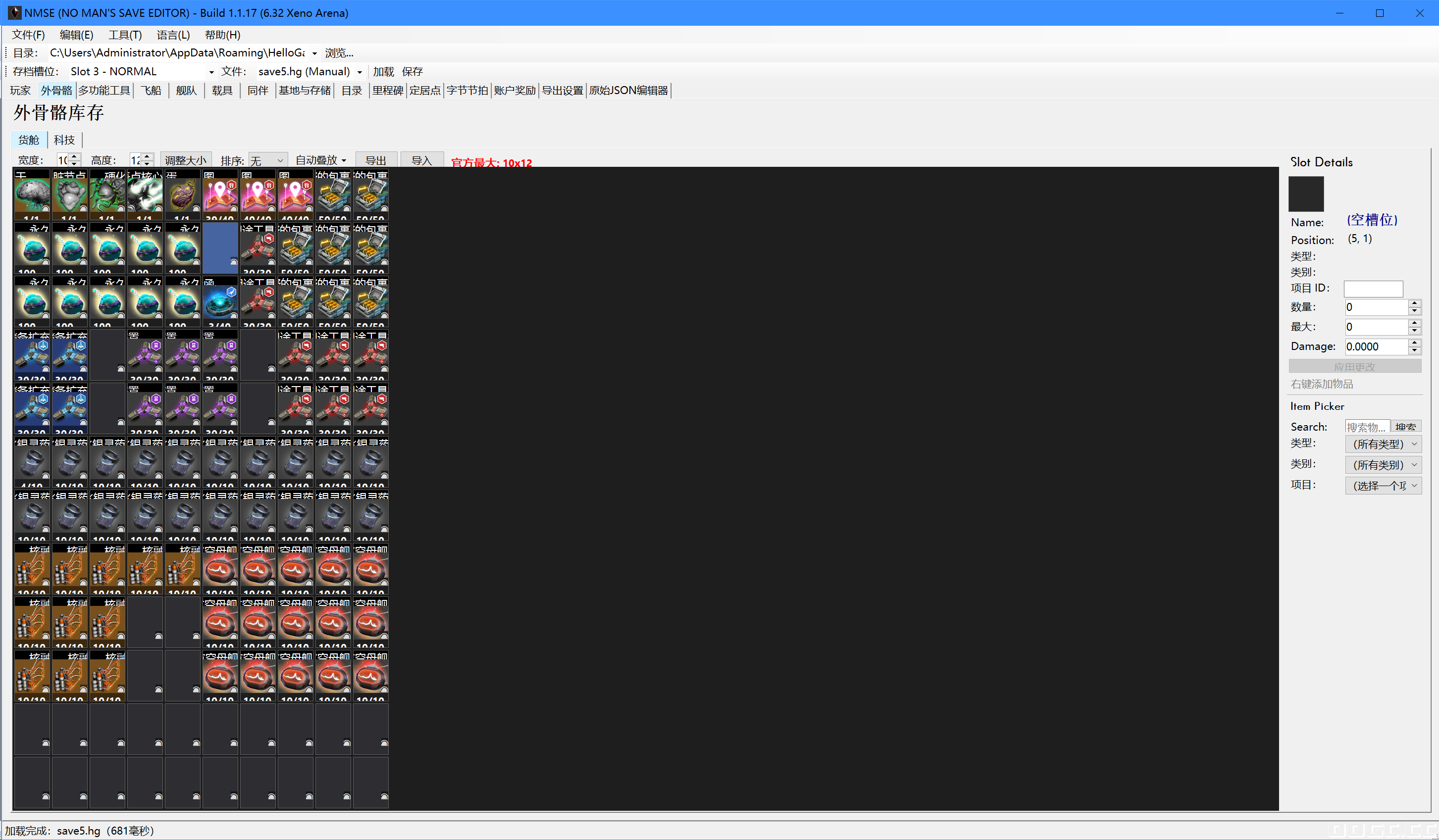Image resolution: width=1439 pixels, height=840 pixels.
Task: Switch to the 多功能工具 tab
Action: click(104, 90)
